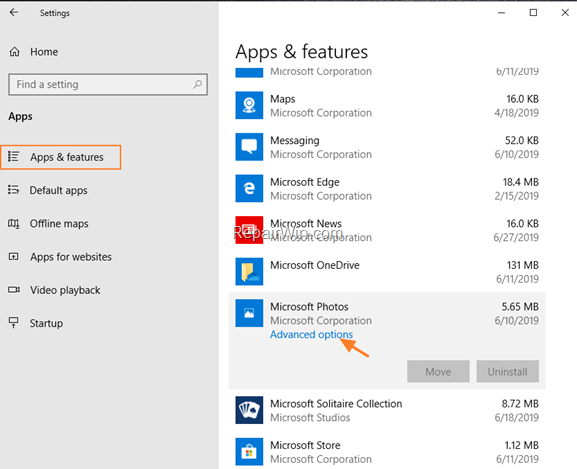
Task: Open Apps for websites section
Action: click(x=71, y=257)
